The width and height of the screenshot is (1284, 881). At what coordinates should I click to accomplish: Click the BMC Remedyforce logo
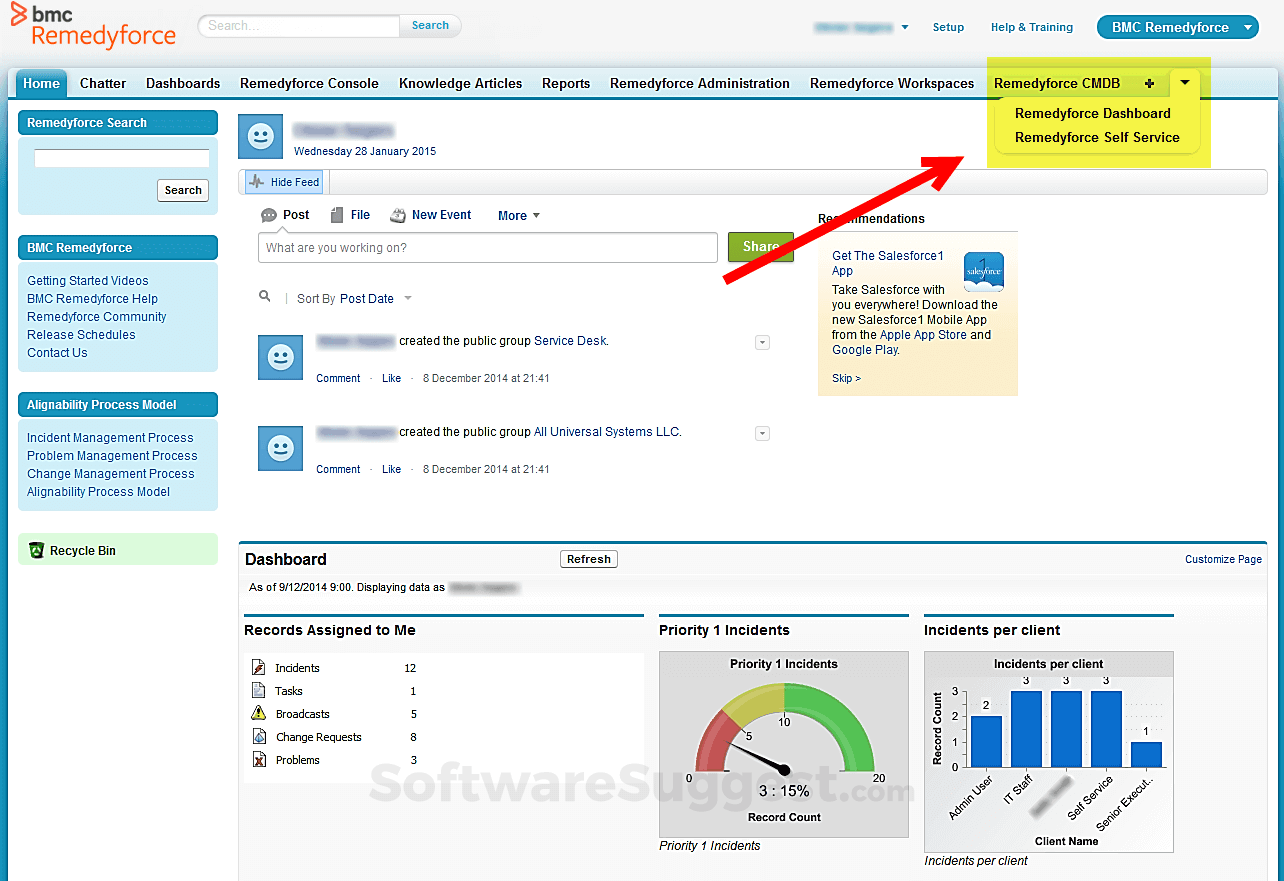(x=93, y=26)
